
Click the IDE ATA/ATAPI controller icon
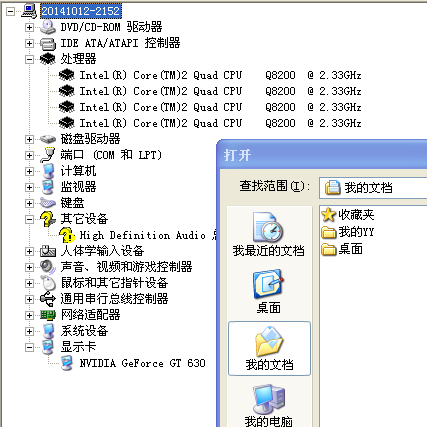[x=48, y=43]
